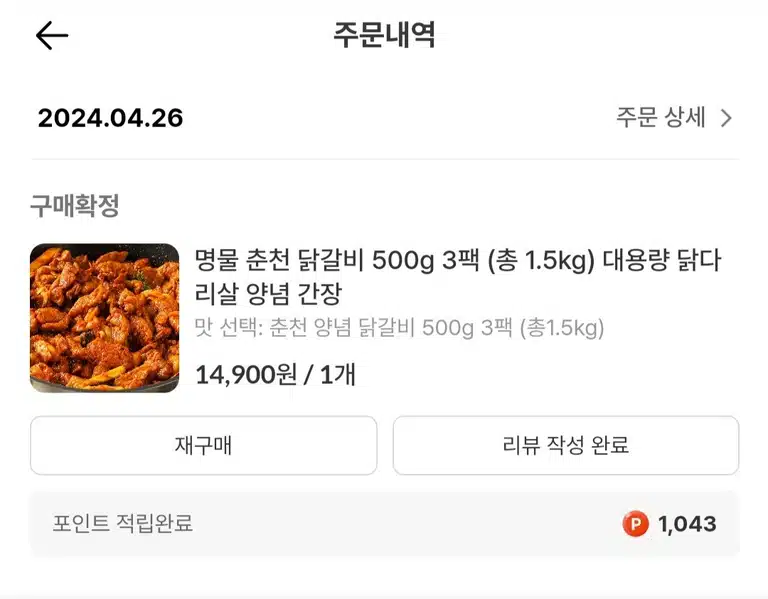
Task: Click the 1,043 points value
Action: (687, 524)
